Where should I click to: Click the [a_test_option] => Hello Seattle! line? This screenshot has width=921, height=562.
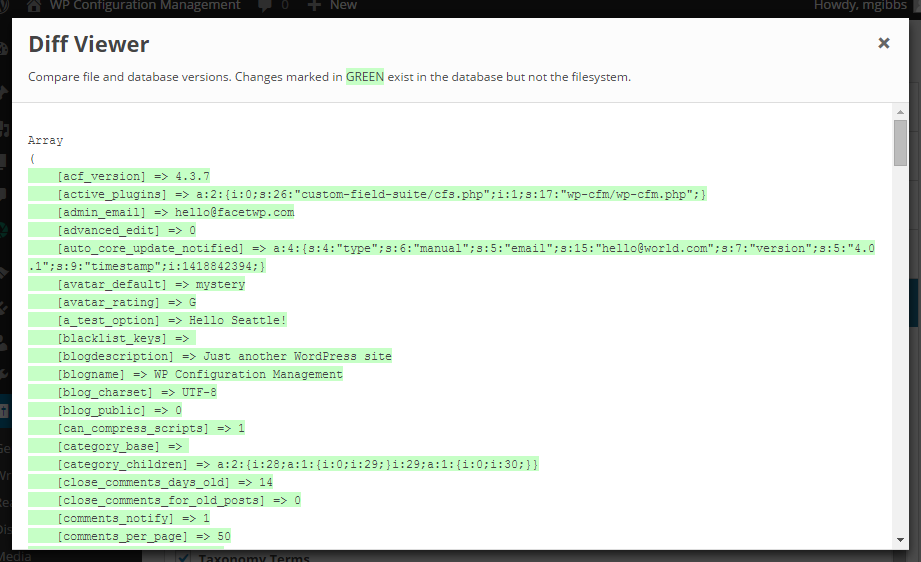[157, 320]
